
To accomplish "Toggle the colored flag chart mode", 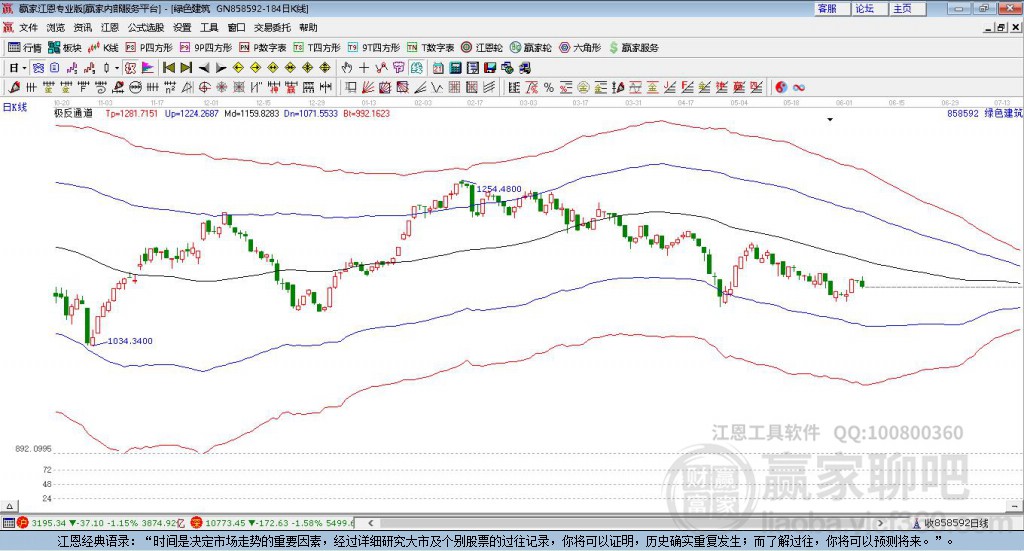I will pos(148,68).
